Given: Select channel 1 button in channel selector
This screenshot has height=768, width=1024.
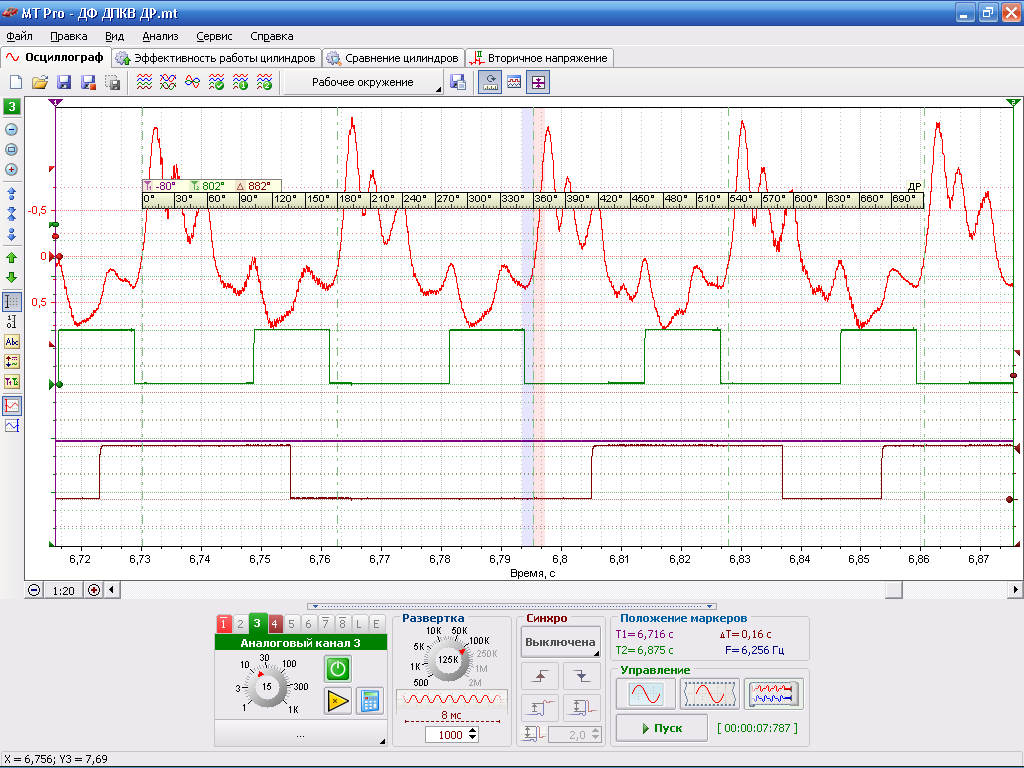Looking at the screenshot, I should tap(223, 624).
